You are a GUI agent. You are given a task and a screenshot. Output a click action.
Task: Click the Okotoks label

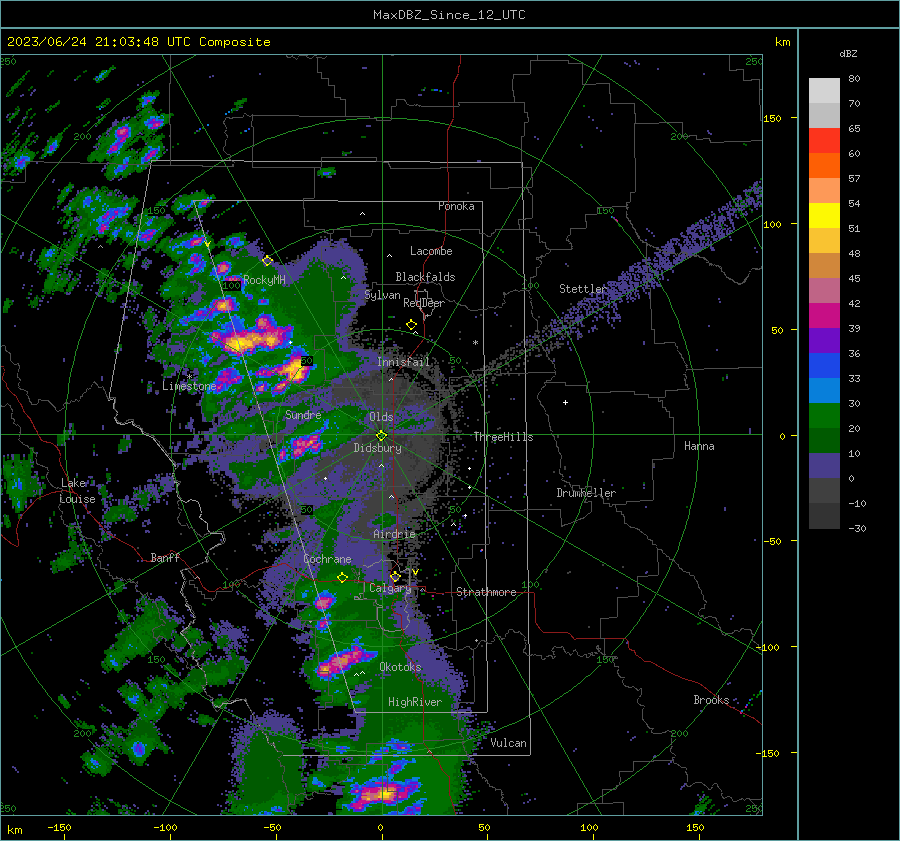click(400, 667)
